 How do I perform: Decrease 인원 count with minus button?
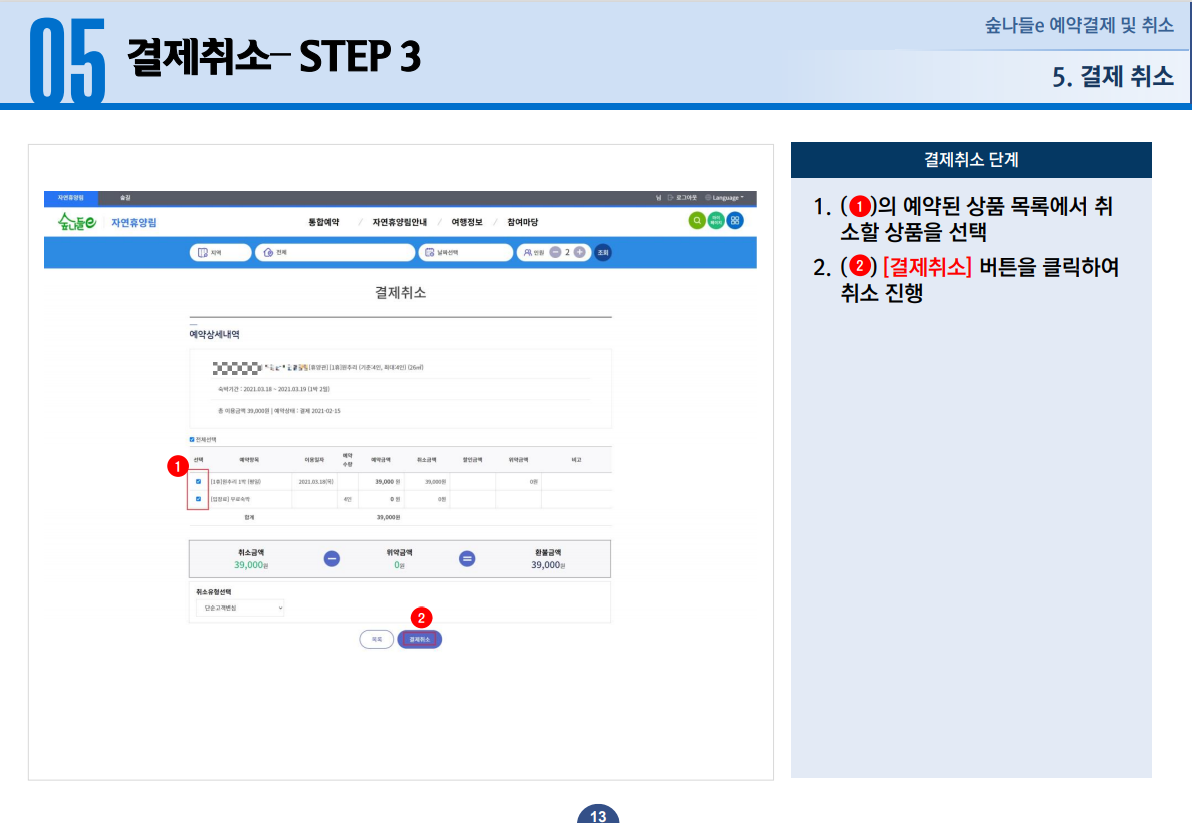[555, 252]
